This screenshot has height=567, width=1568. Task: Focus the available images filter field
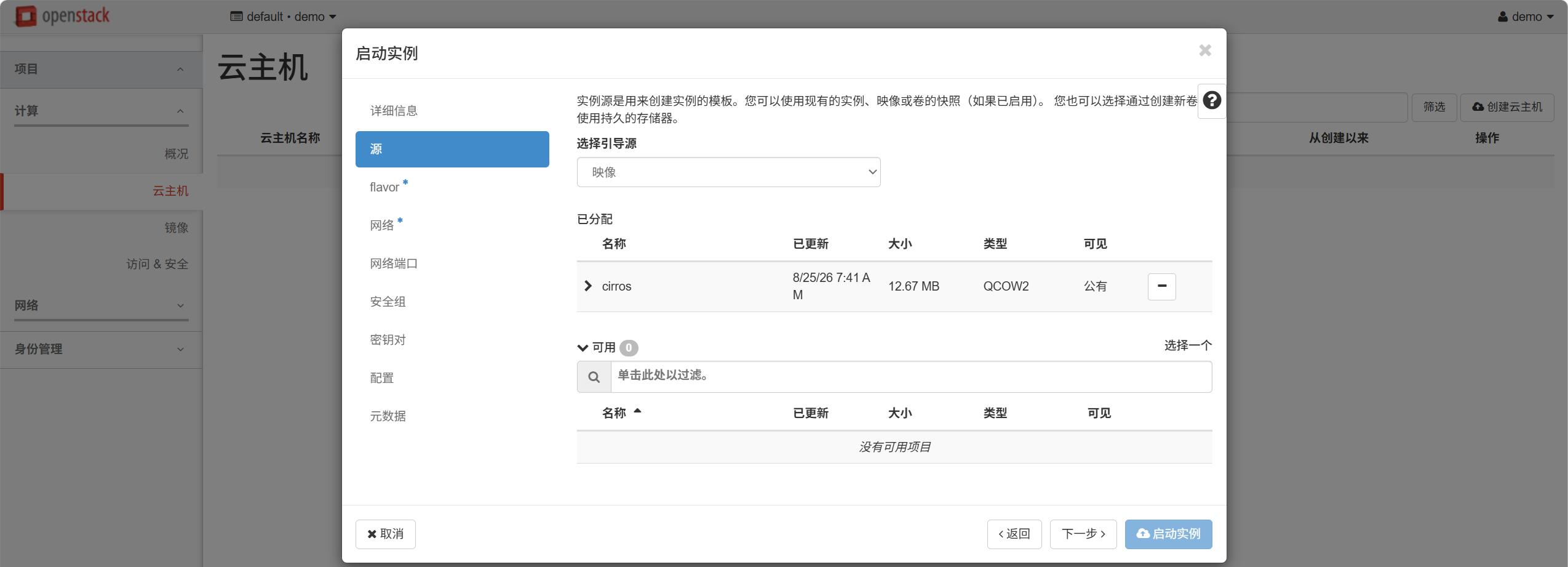point(911,377)
